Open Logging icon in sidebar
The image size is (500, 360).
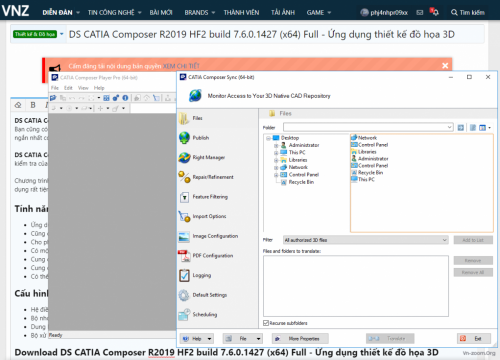pos(184,276)
